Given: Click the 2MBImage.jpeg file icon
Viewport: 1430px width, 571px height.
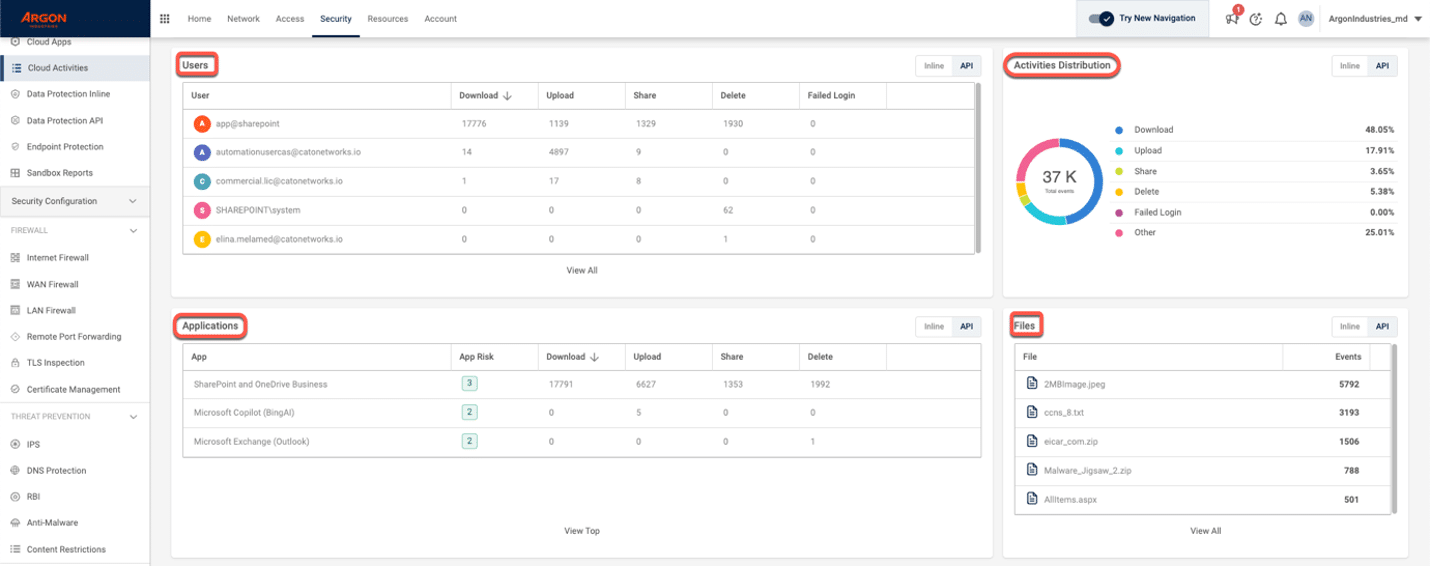Looking at the screenshot, I should point(1033,383).
